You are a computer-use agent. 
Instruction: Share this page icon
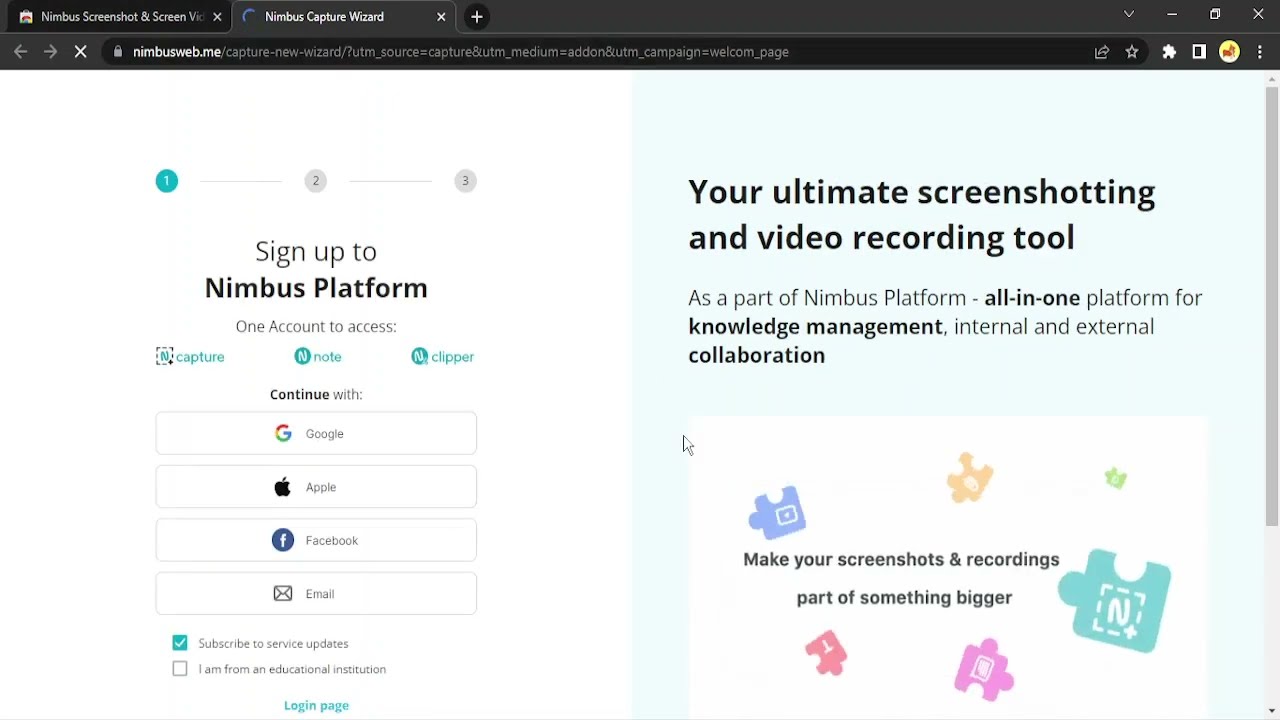(x=1102, y=52)
